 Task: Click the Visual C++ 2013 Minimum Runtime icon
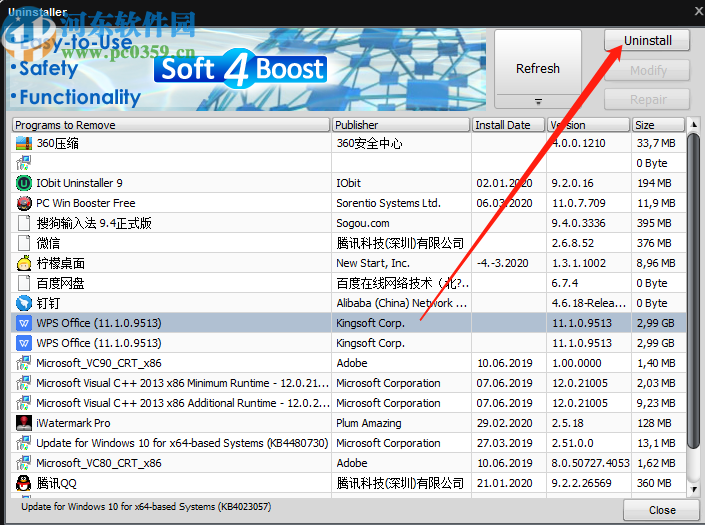[x=24, y=383]
